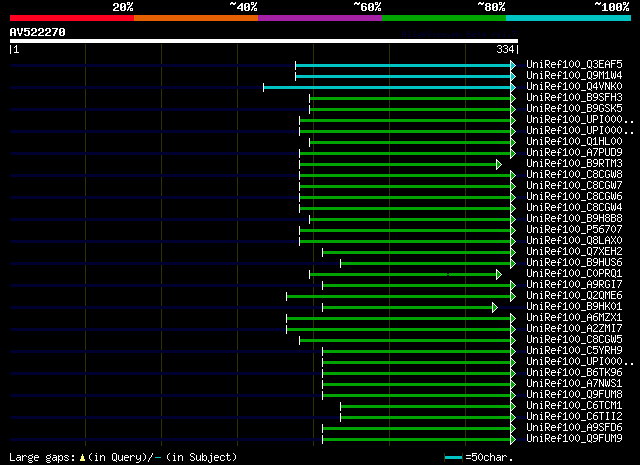This screenshot has height=465, width=640.
Task: Select the UniRef100_C6TCM1 label
Action: tap(574, 406)
